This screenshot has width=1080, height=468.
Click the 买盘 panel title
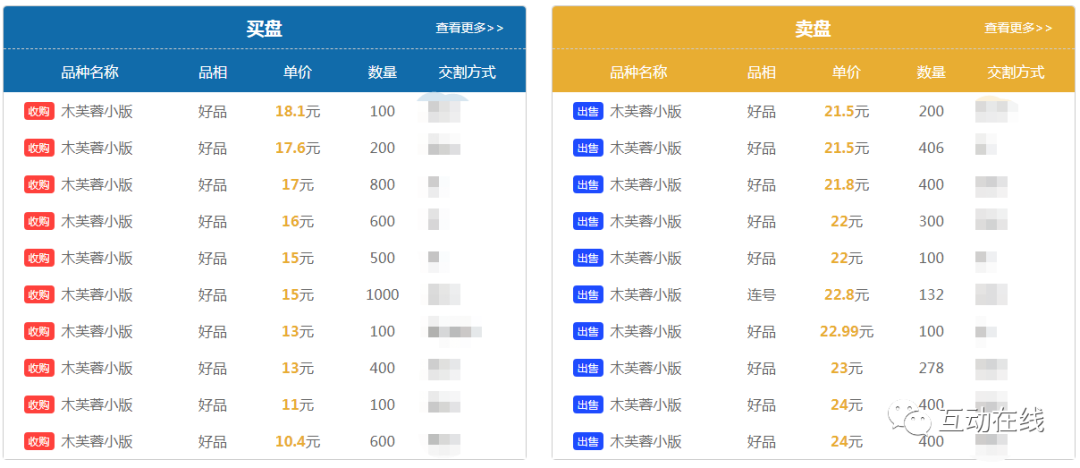point(264,28)
